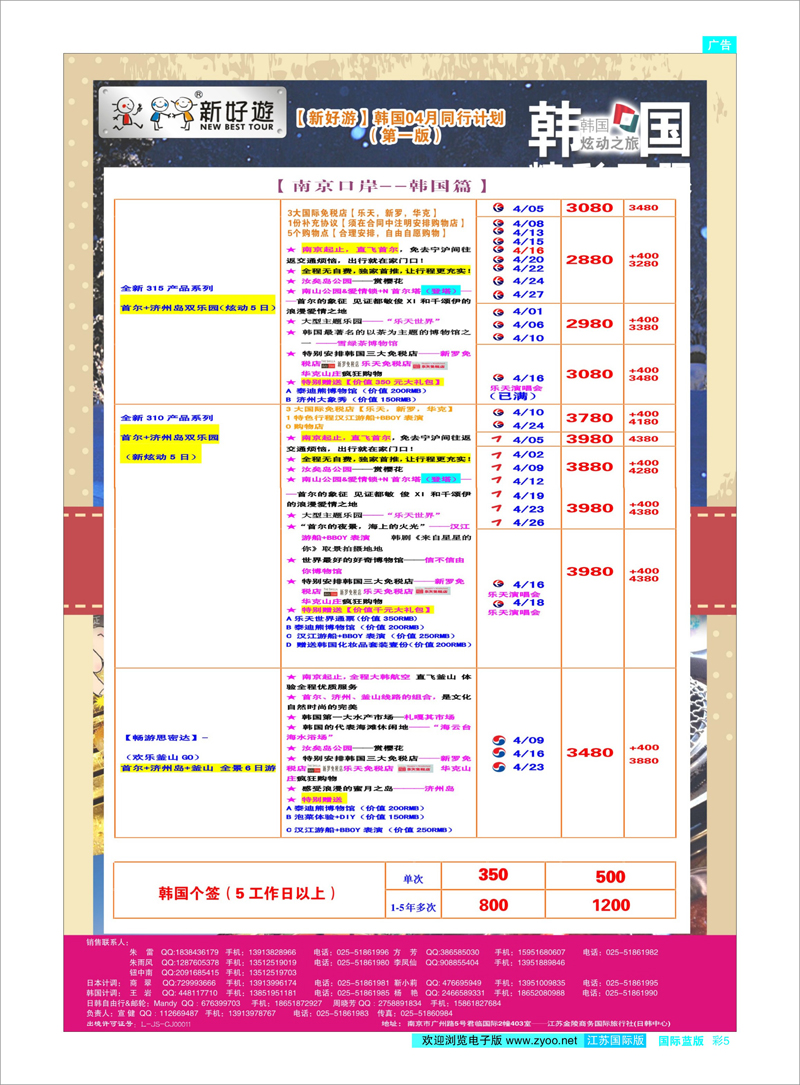This screenshot has width=800, height=1085.
Task: Click the +400 3380 price cell
Action: tap(644, 323)
